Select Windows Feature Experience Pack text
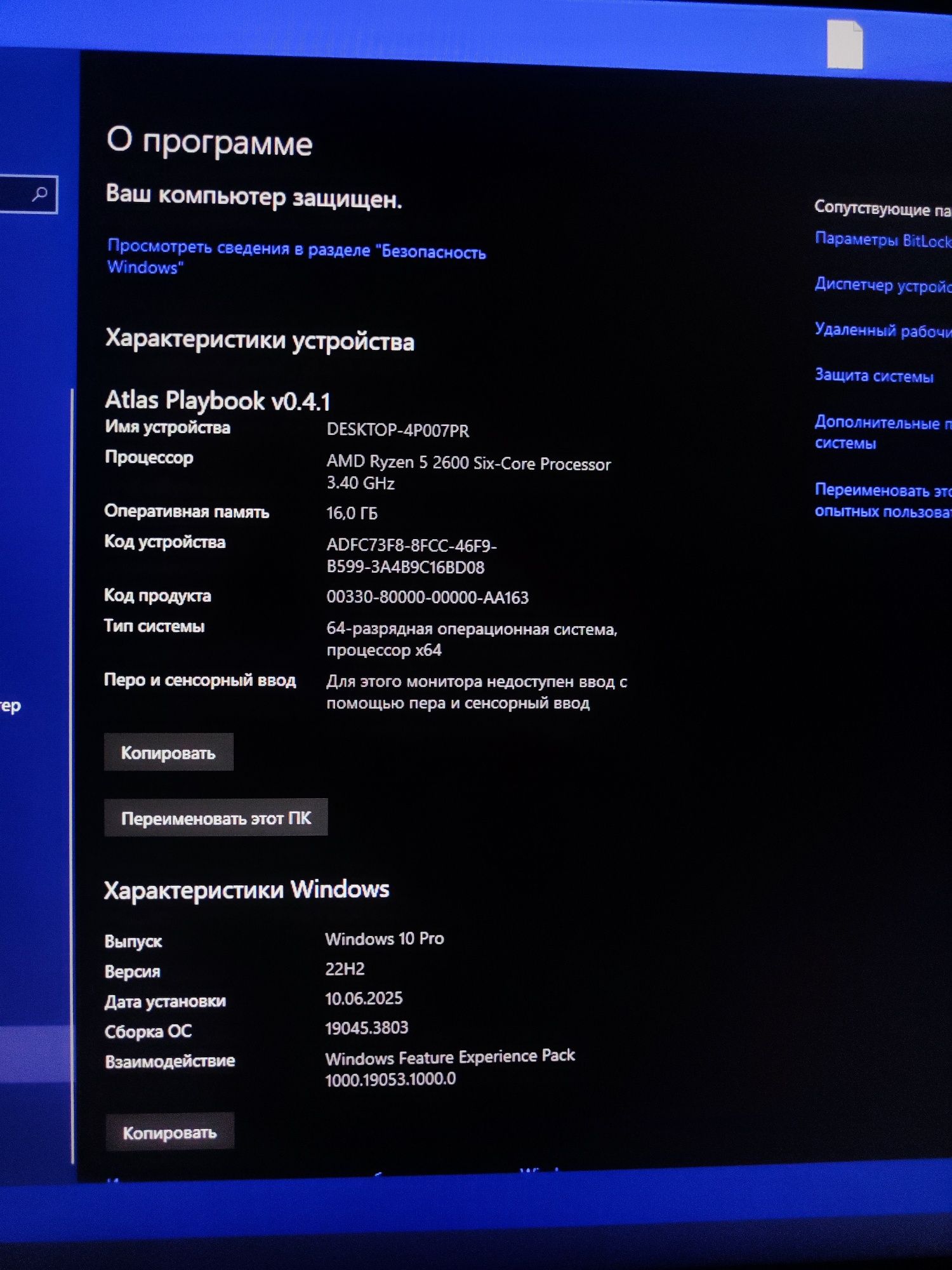 (x=450, y=1067)
